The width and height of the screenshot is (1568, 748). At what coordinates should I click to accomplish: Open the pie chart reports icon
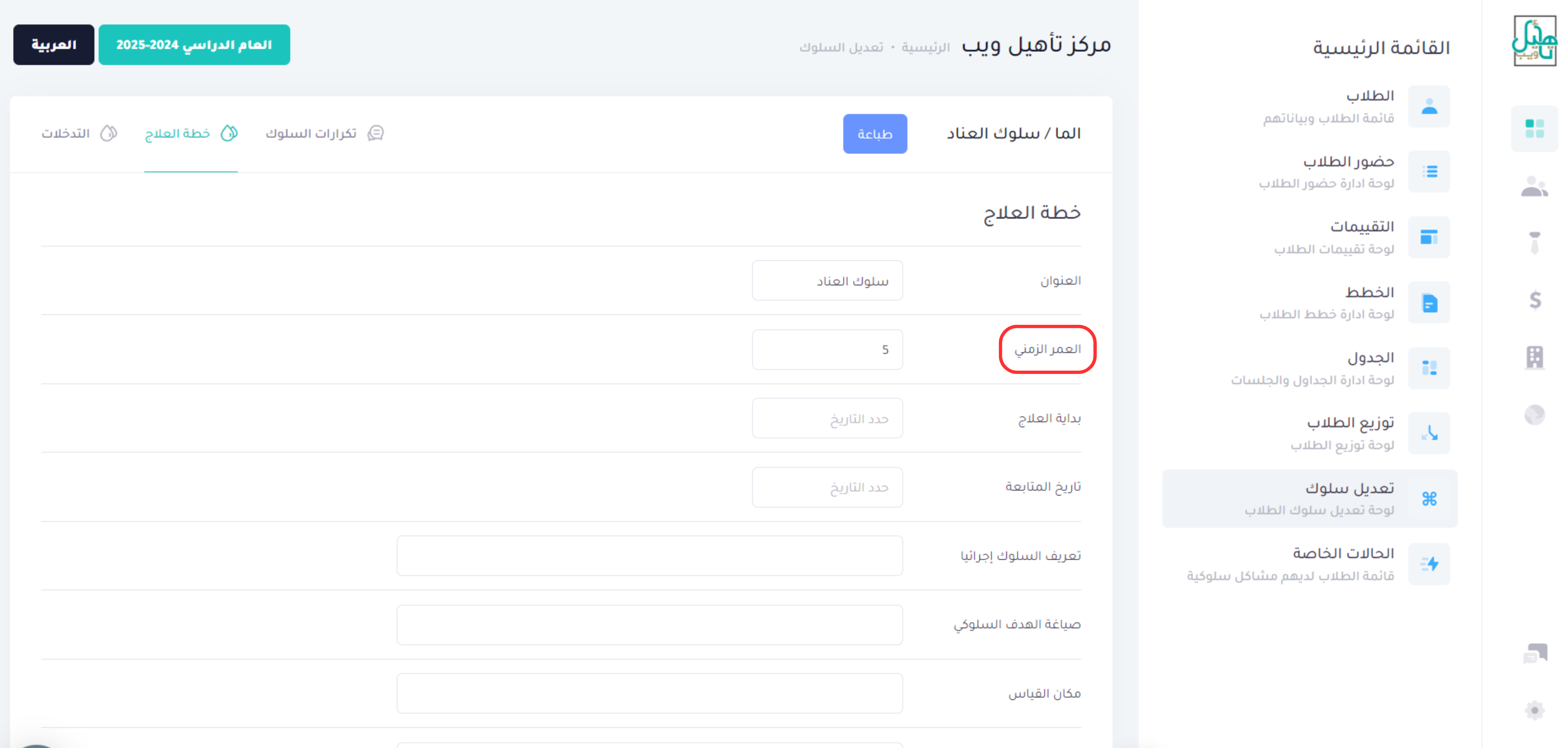pyautogui.click(x=1534, y=415)
